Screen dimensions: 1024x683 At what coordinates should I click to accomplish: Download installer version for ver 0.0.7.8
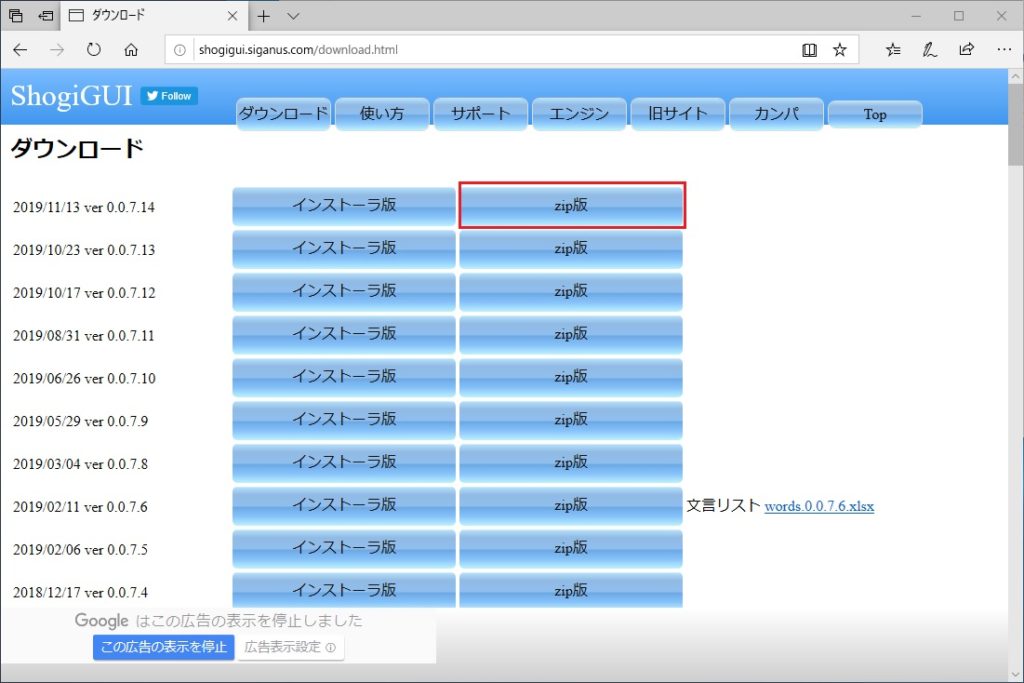tap(344, 462)
